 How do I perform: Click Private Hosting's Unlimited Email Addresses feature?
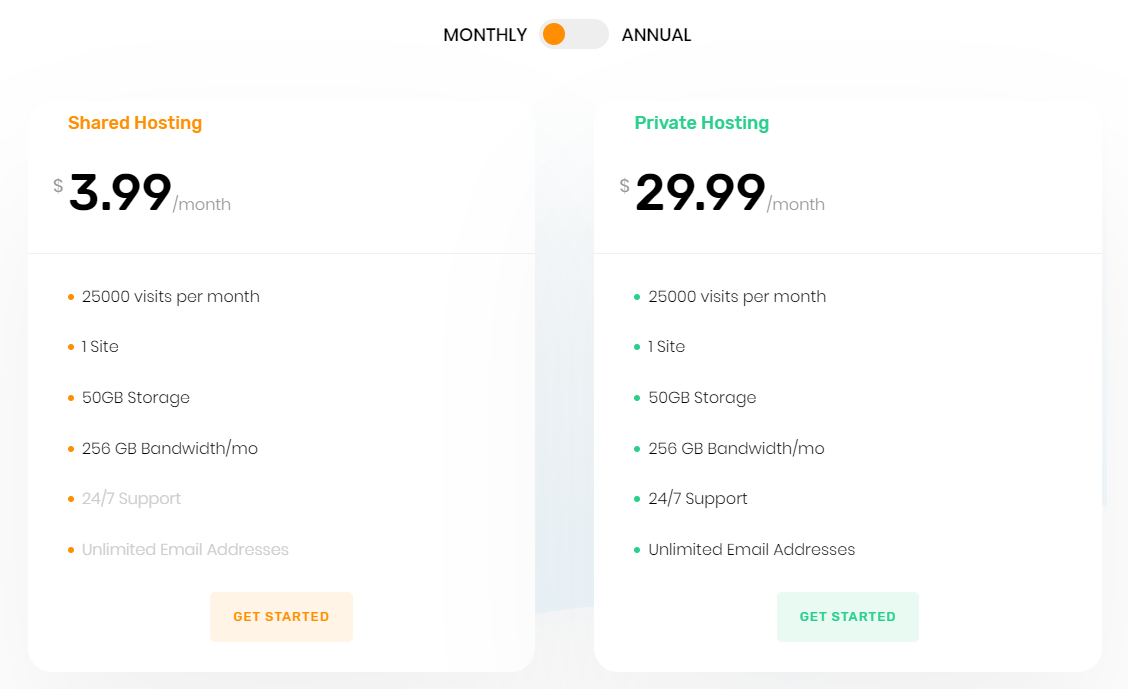pyautogui.click(x=752, y=549)
